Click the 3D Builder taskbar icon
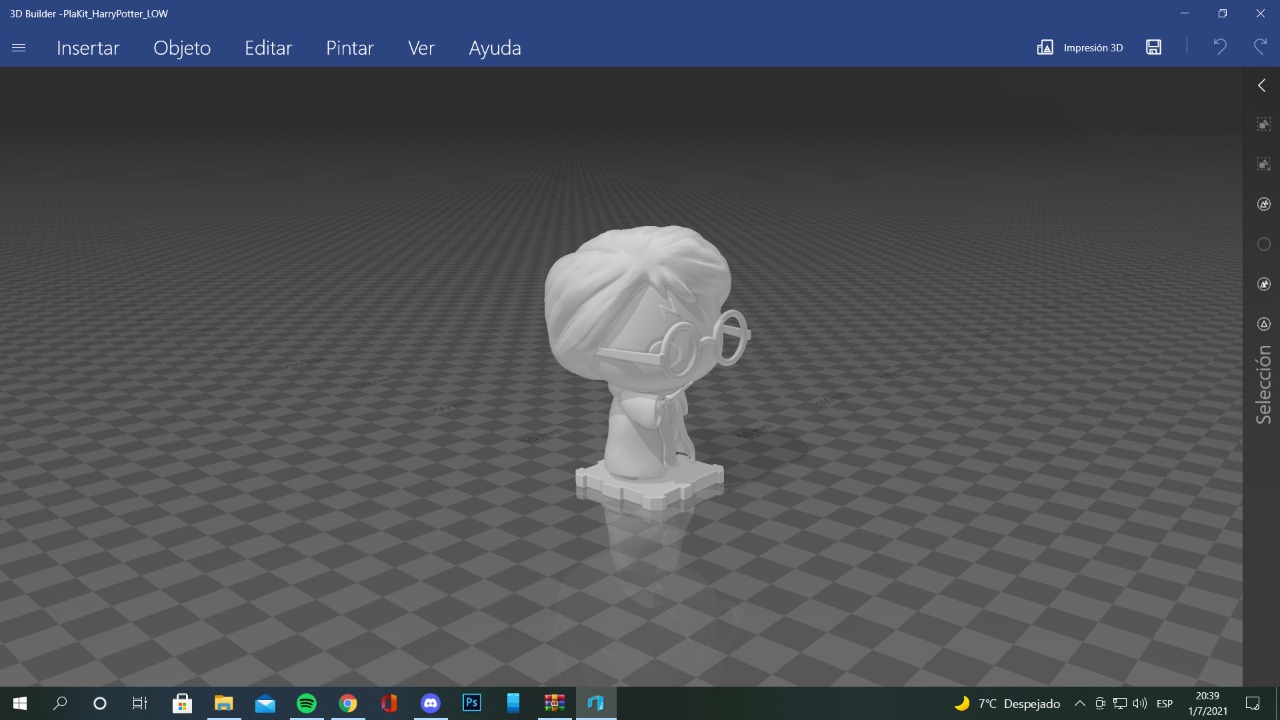 click(596, 704)
